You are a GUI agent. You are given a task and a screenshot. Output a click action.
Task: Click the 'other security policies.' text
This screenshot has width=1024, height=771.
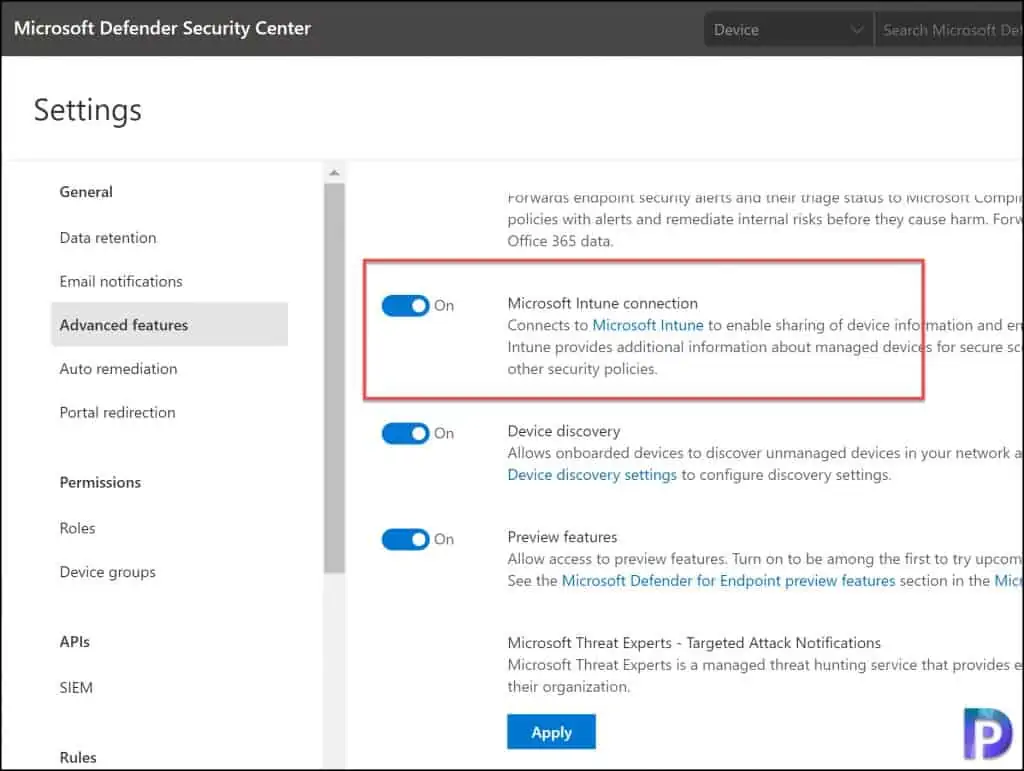pos(582,369)
